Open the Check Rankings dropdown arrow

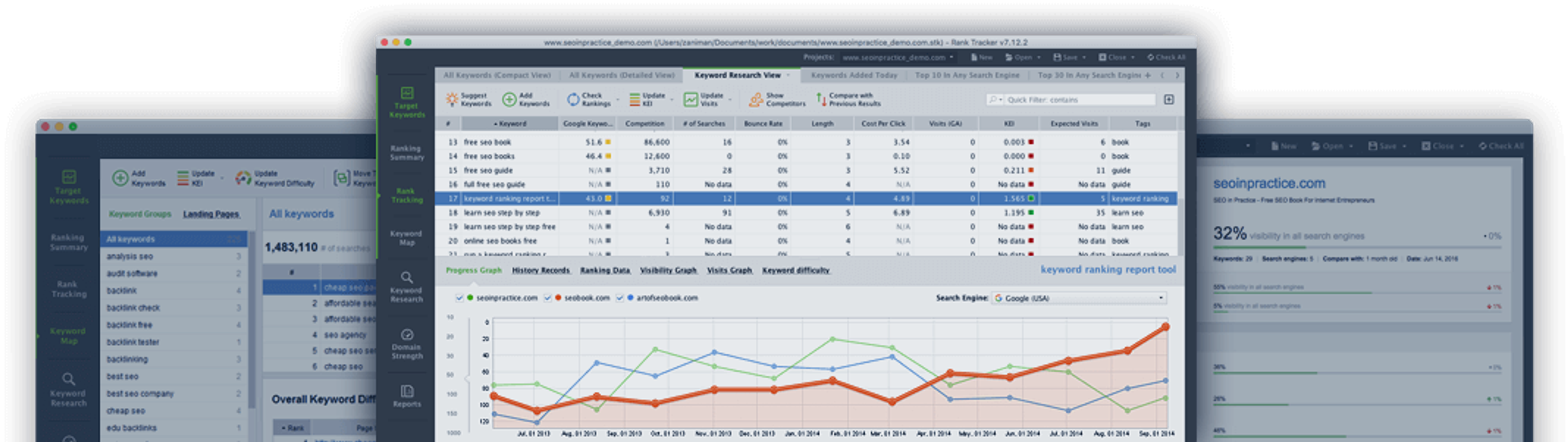click(617, 99)
